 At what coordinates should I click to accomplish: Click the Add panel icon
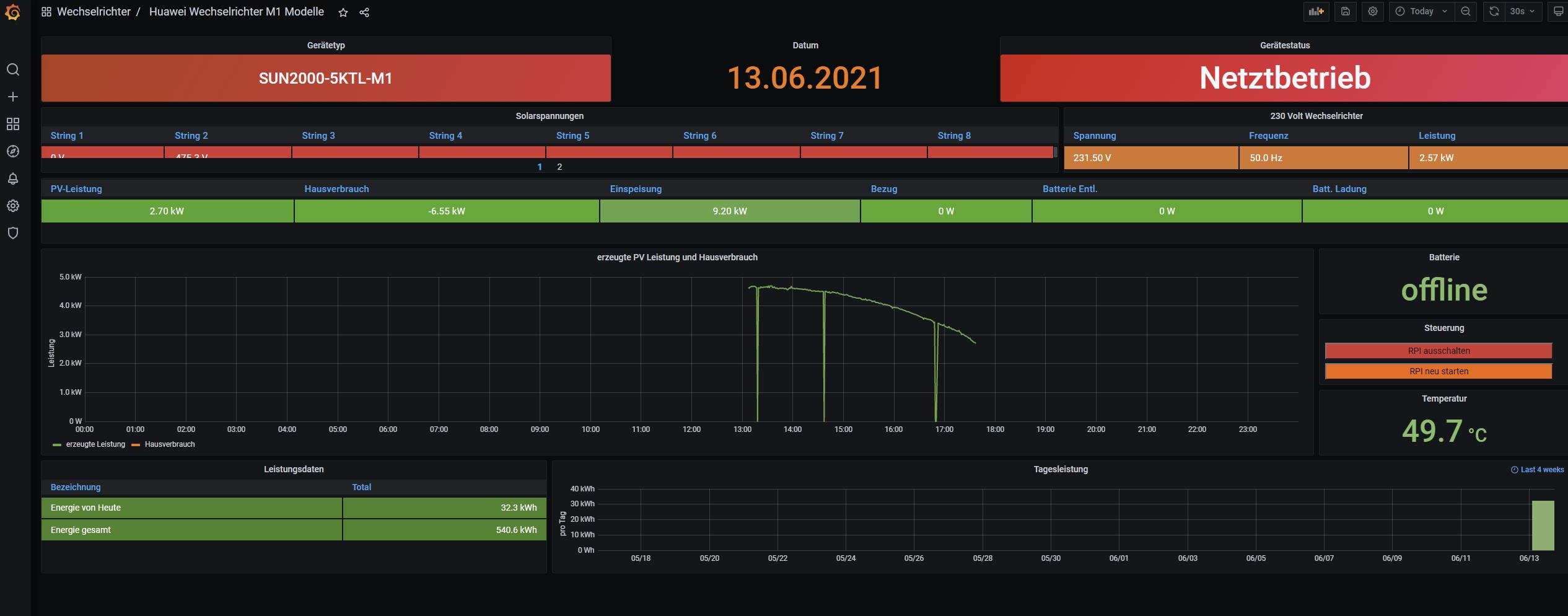tap(1315, 11)
